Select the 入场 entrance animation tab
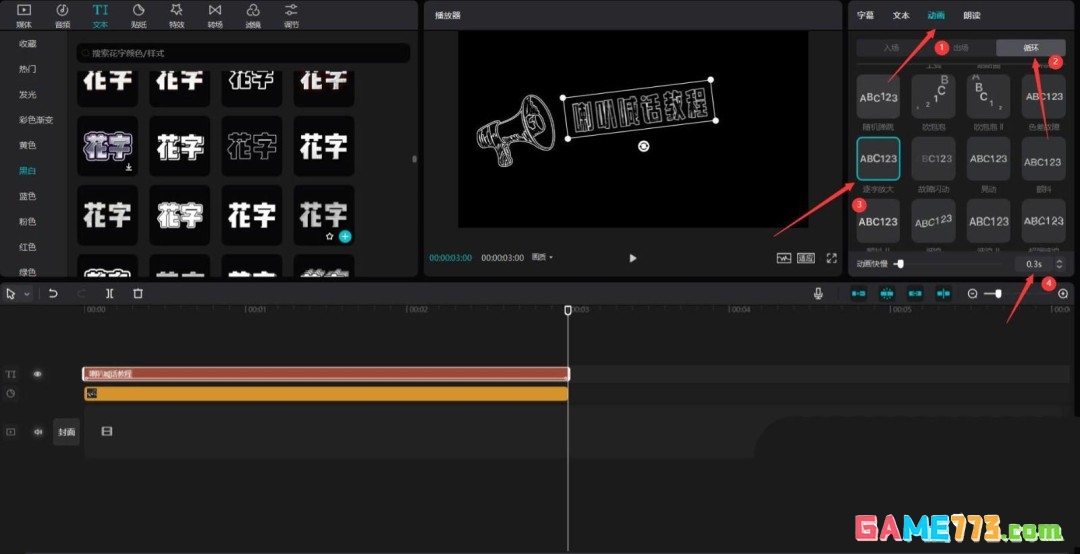Viewport: 1080px width, 554px height. (891, 48)
